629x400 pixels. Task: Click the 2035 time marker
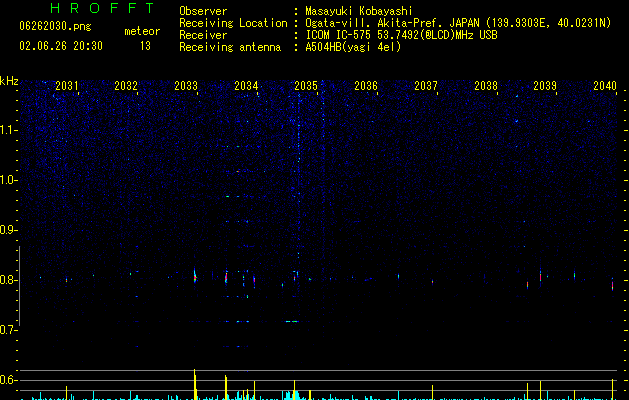pos(306,86)
